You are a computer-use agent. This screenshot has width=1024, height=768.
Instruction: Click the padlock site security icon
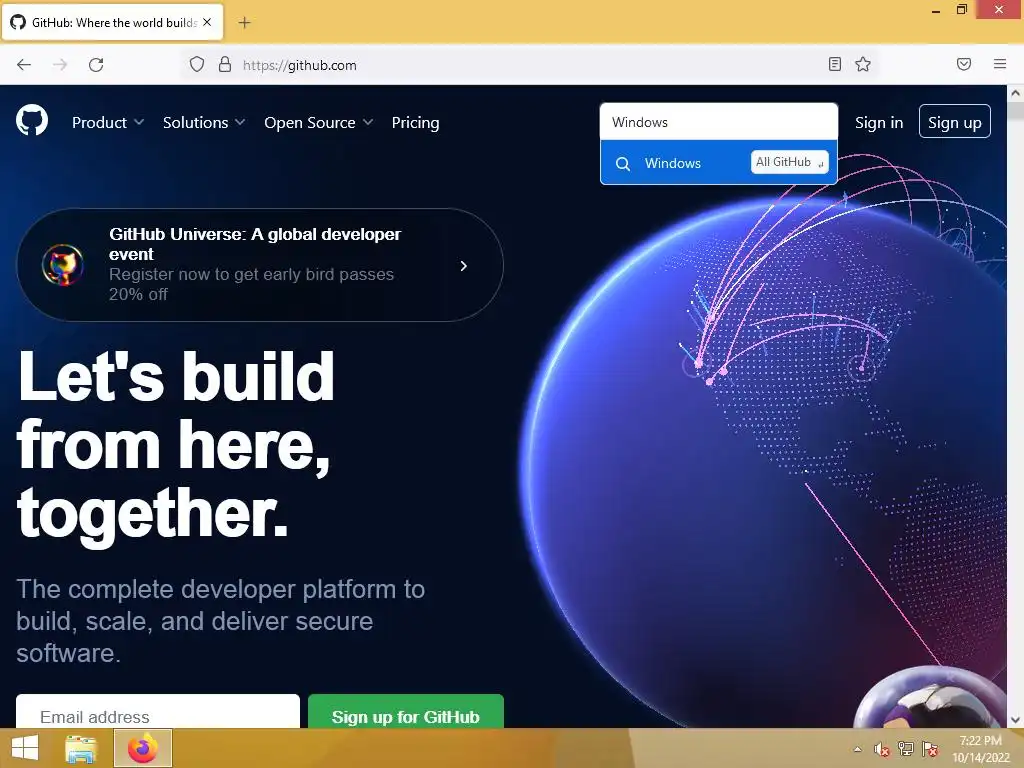click(x=225, y=65)
